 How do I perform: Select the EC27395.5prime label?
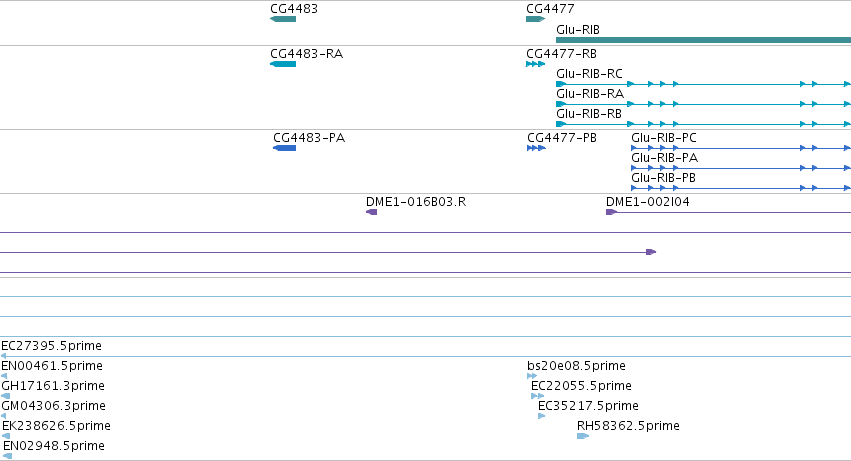coord(52,346)
